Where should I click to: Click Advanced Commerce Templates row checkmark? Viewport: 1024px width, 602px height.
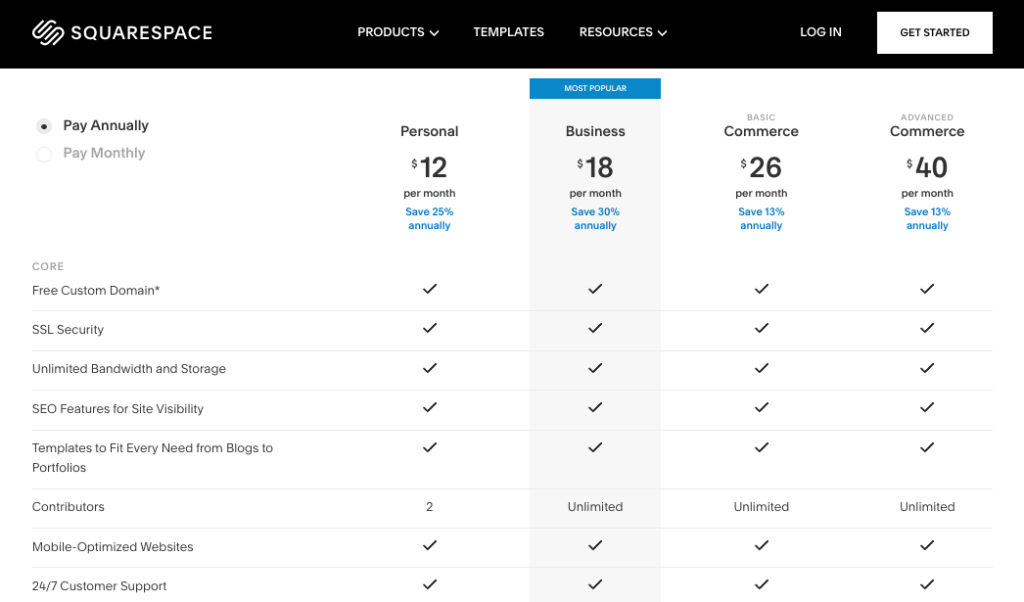pyautogui.click(x=927, y=447)
